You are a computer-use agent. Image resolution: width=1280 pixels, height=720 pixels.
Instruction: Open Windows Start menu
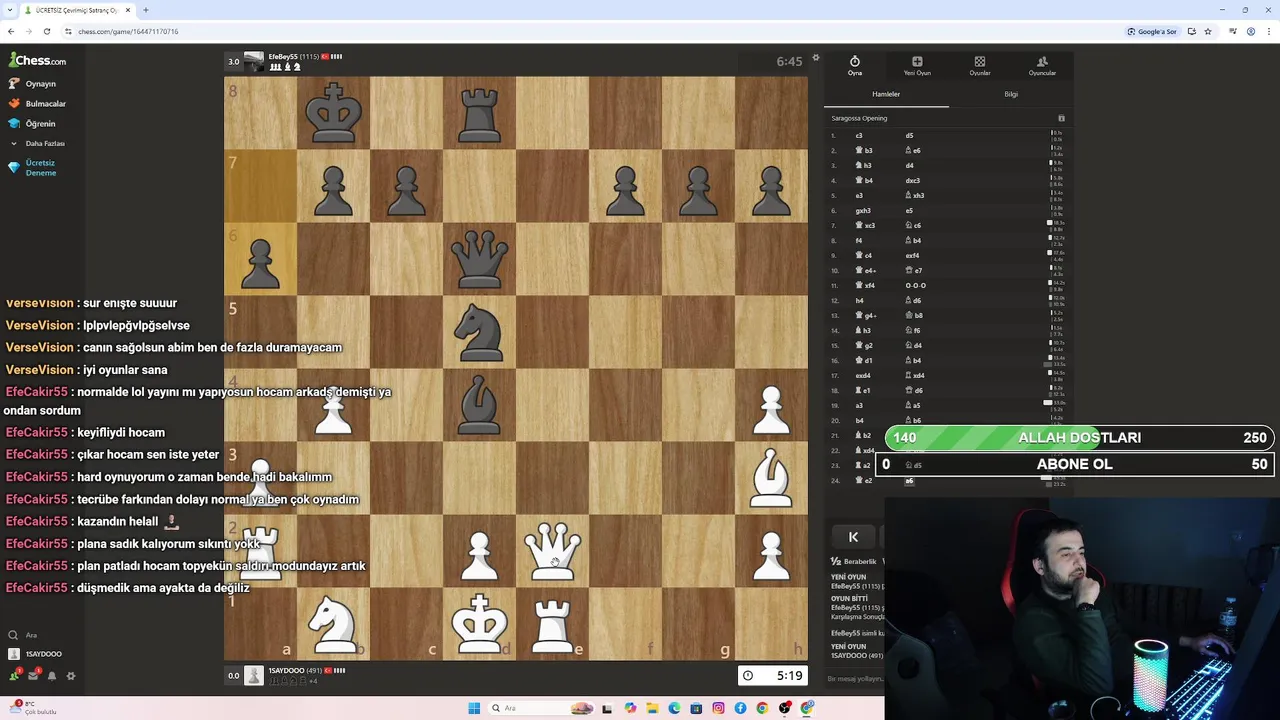point(474,708)
